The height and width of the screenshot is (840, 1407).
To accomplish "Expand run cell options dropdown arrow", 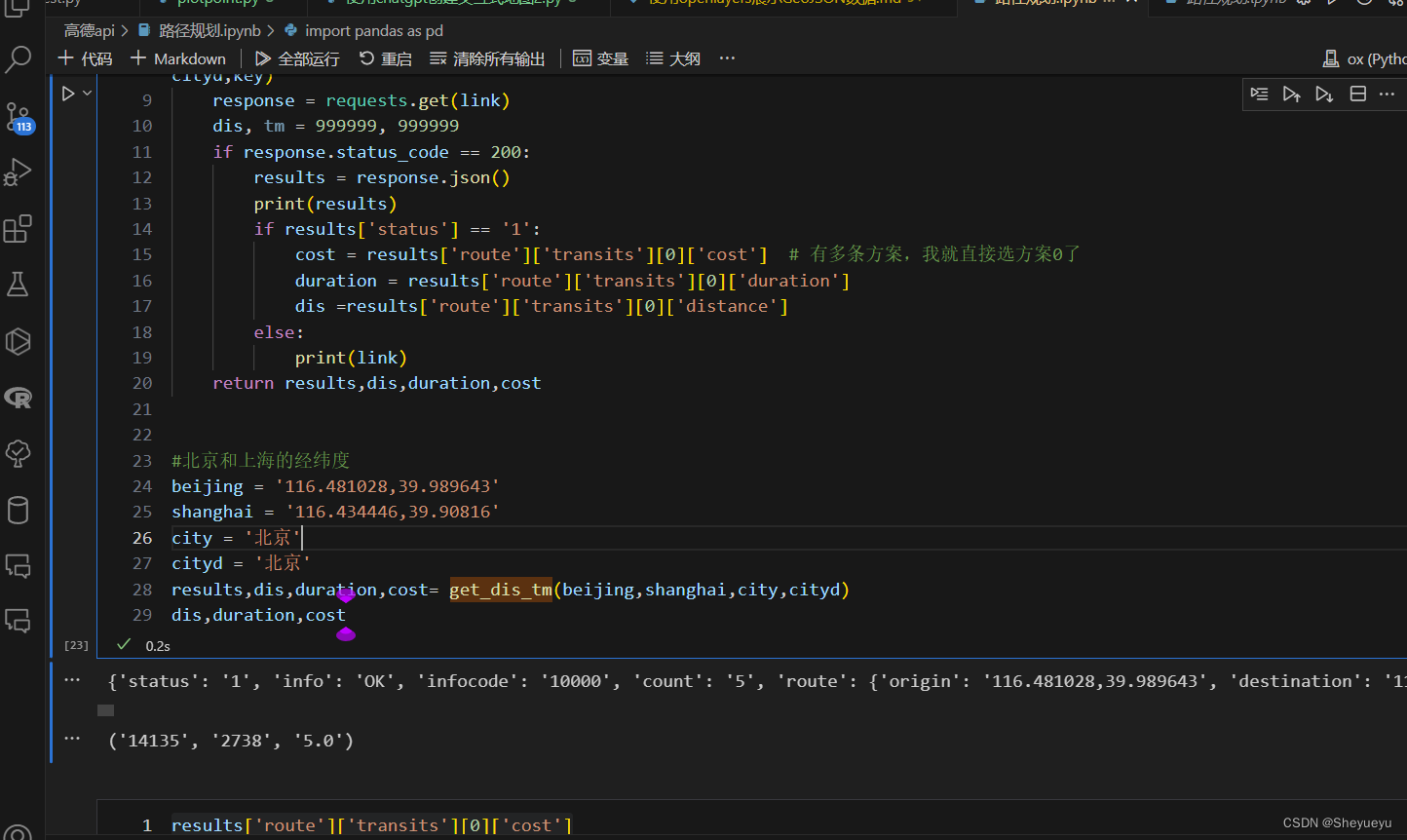I will [x=87, y=94].
